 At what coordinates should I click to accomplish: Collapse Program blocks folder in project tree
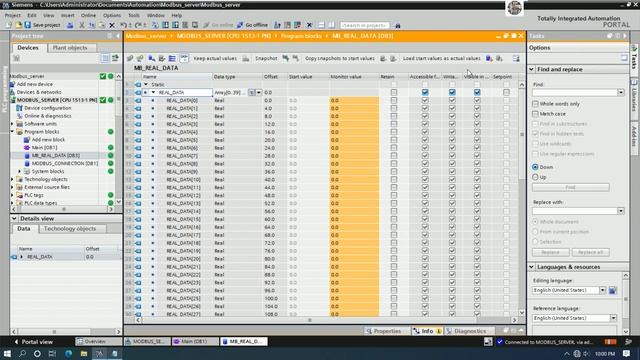tap(12, 131)
